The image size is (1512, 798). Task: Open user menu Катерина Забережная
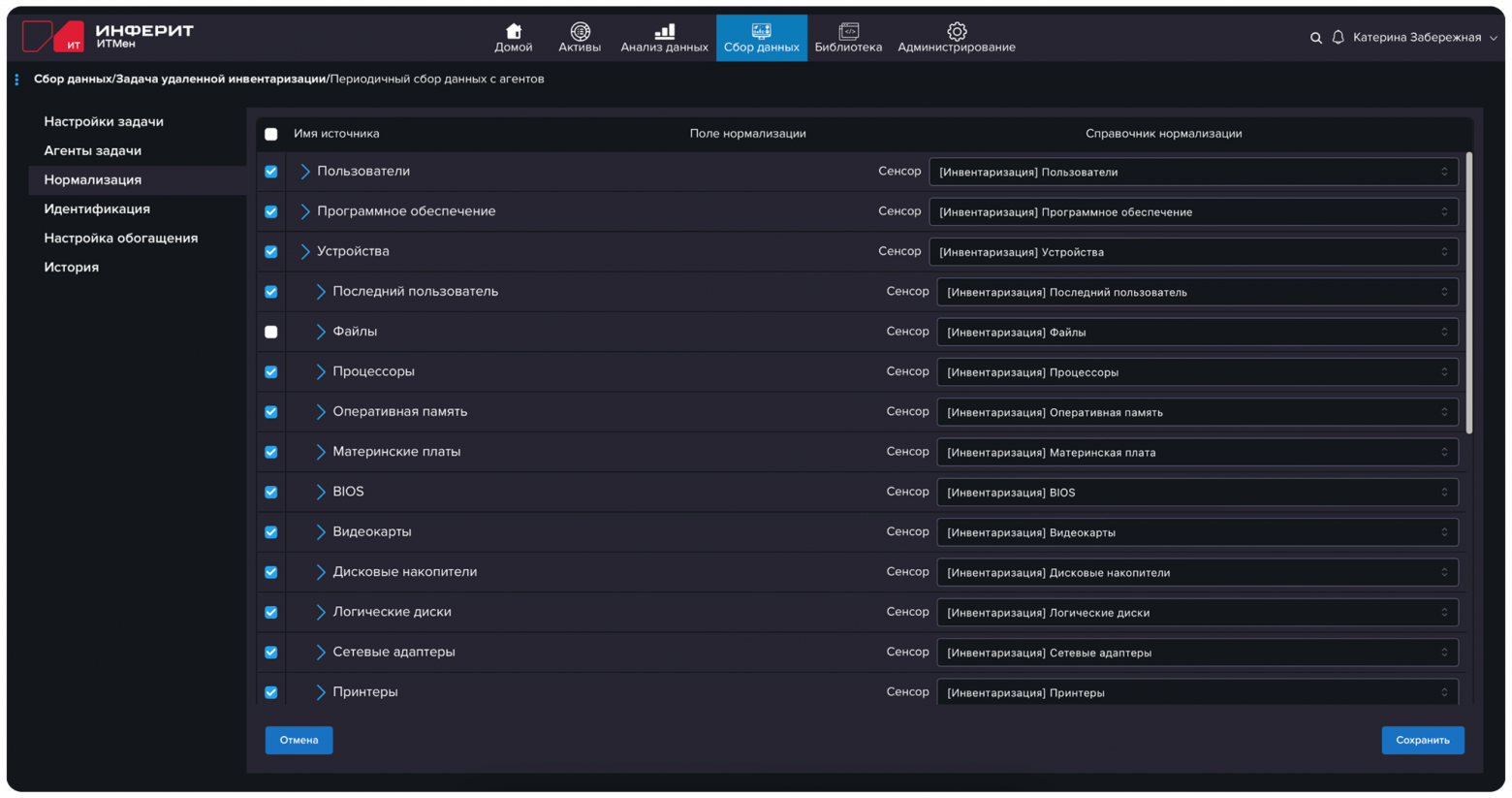pos(1425,38)
